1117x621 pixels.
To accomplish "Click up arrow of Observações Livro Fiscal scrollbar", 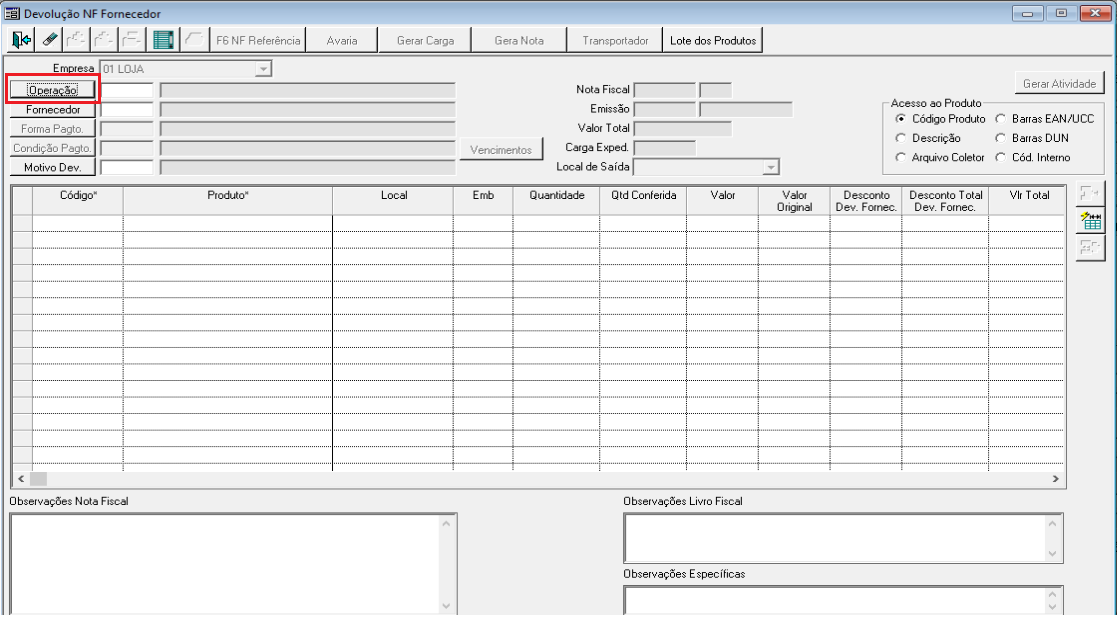I will [x=1053, y=523].
